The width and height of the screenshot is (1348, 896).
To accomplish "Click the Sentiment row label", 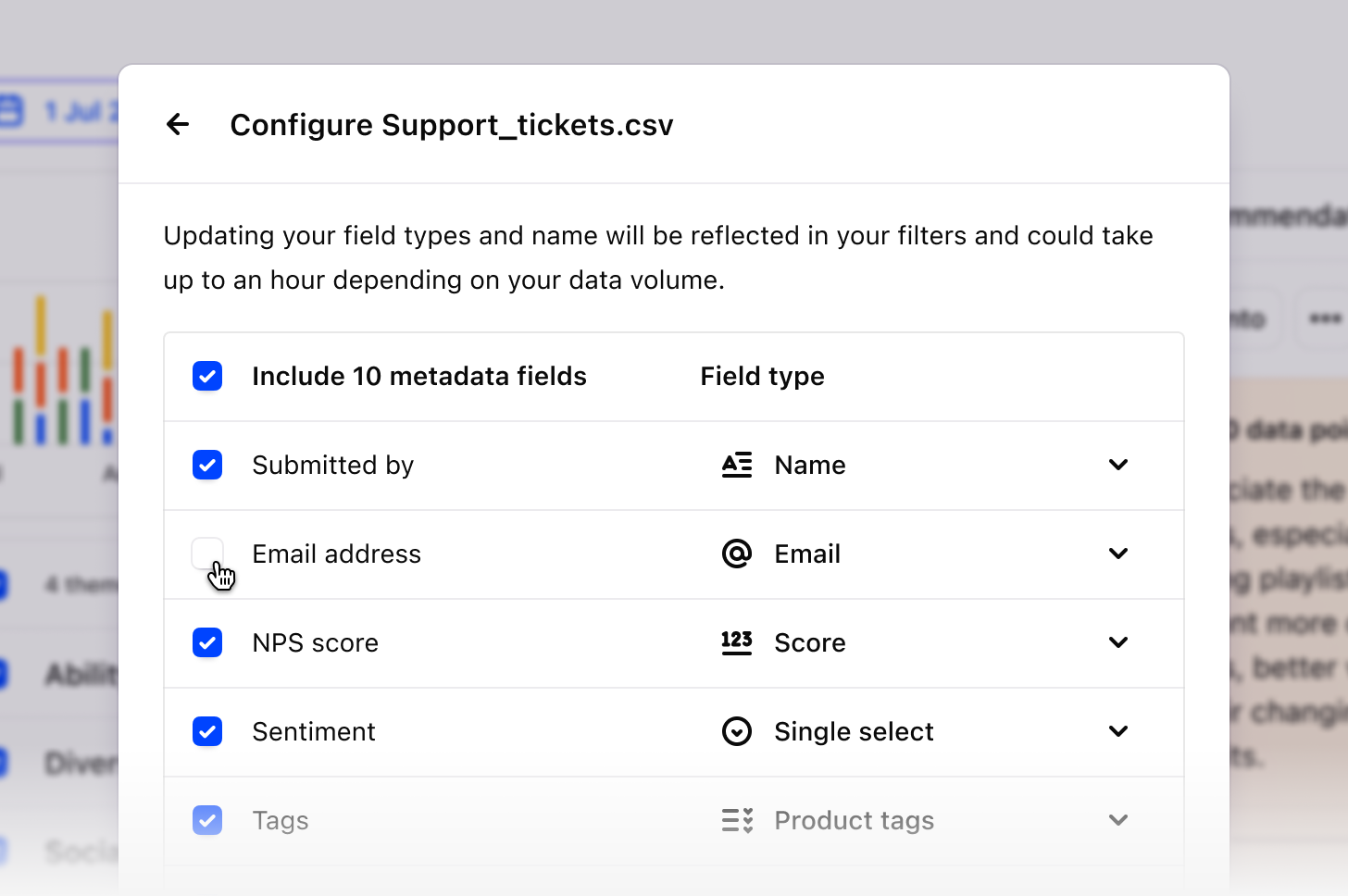I will click(314, 731).
